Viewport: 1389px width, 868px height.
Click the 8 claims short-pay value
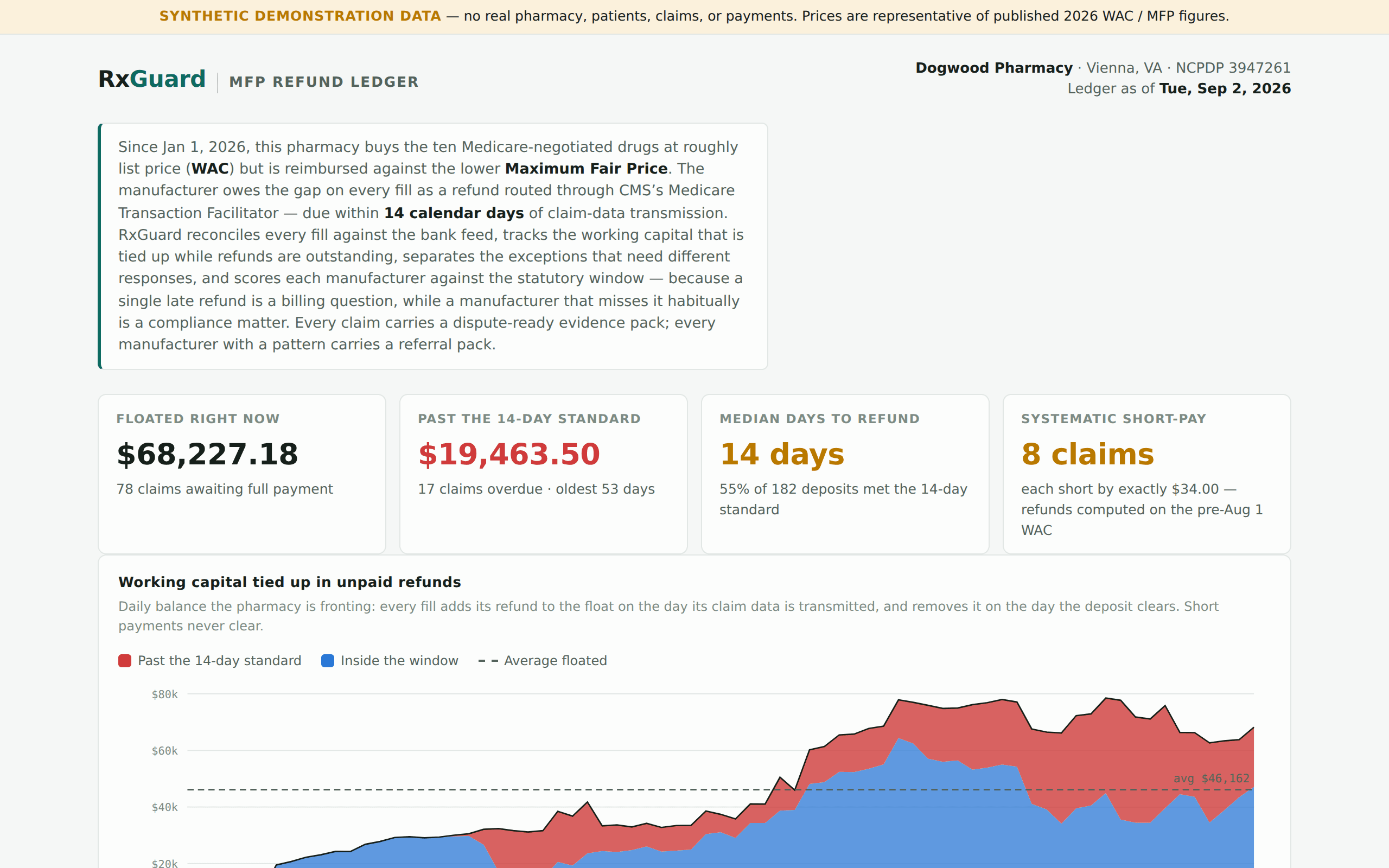click(1087, 454)
